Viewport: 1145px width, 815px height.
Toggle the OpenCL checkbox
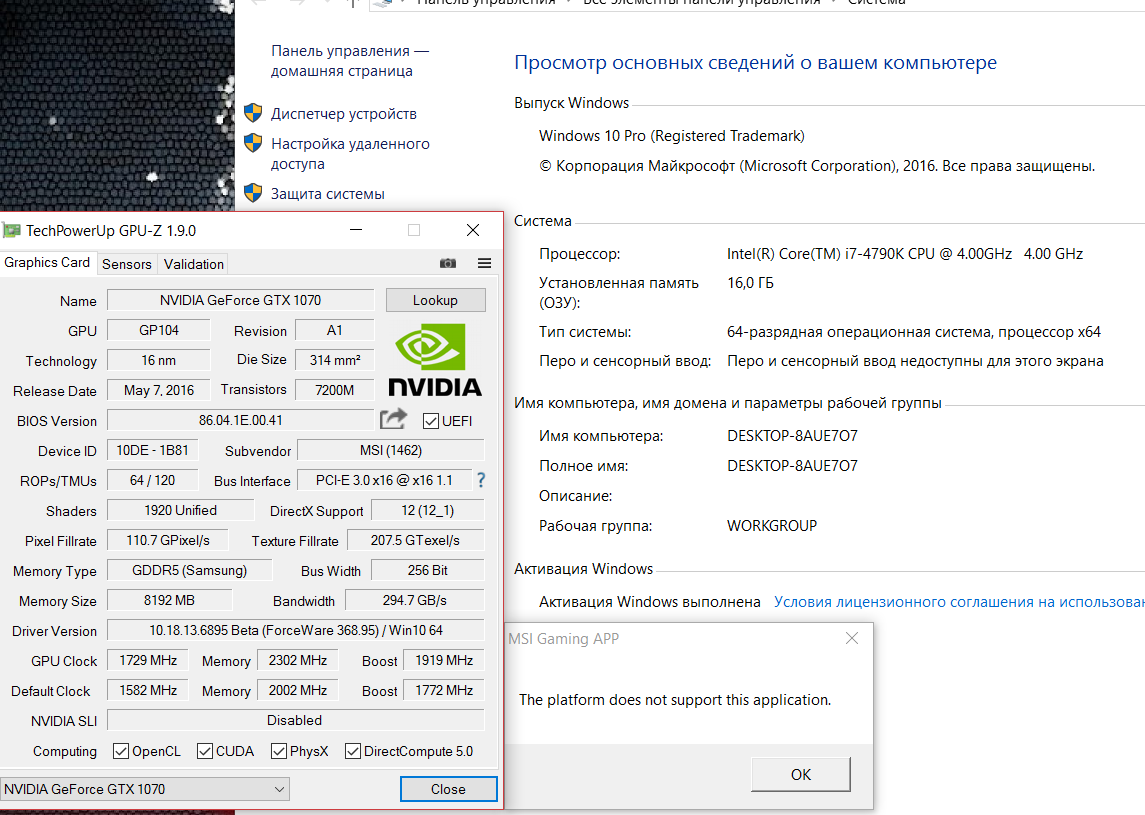click(x=121, y=751)
